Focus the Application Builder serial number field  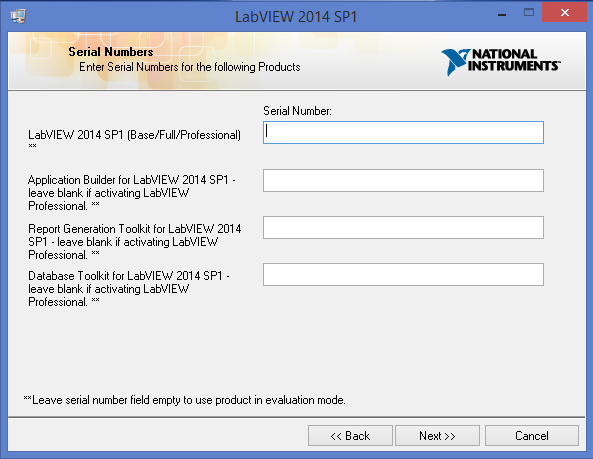coord(403,180)
